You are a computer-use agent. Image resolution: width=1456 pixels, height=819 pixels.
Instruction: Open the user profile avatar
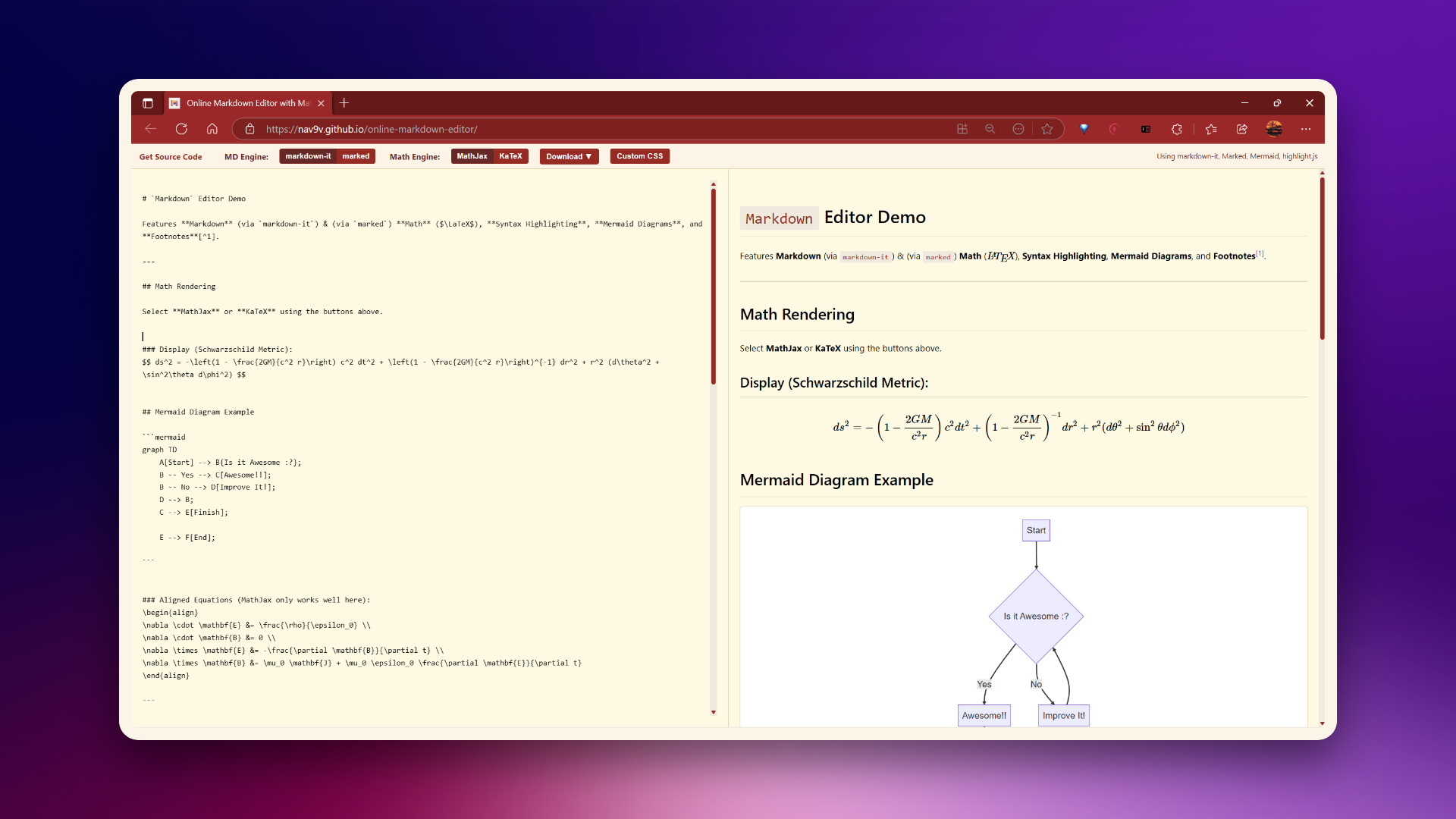pyautogui.click(x=1274, y=129)
